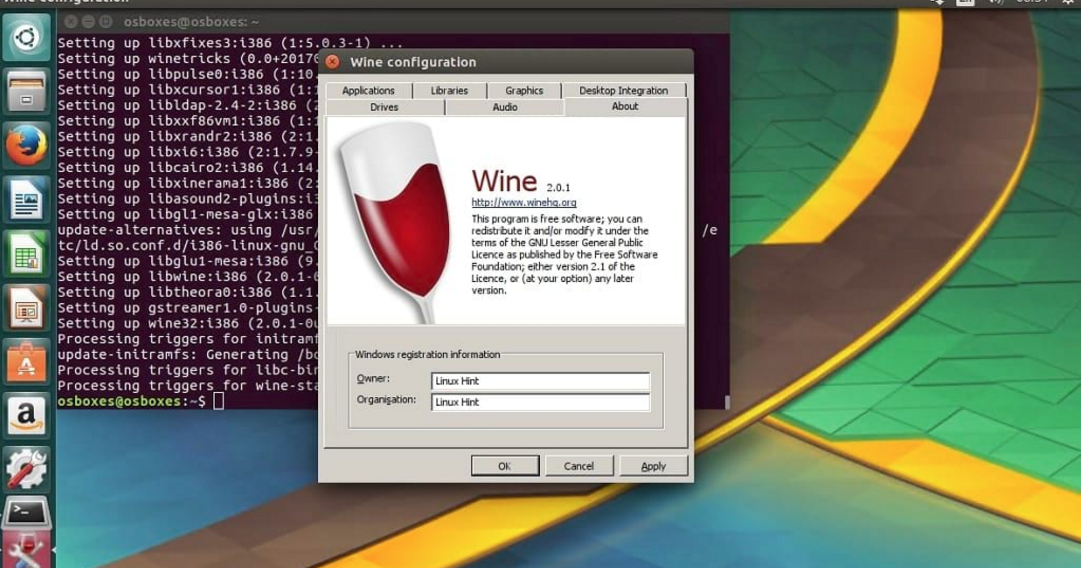Viewport: 1081px width, 568px height.
Task: Click the Apply button
Action: tap(653, 466)
